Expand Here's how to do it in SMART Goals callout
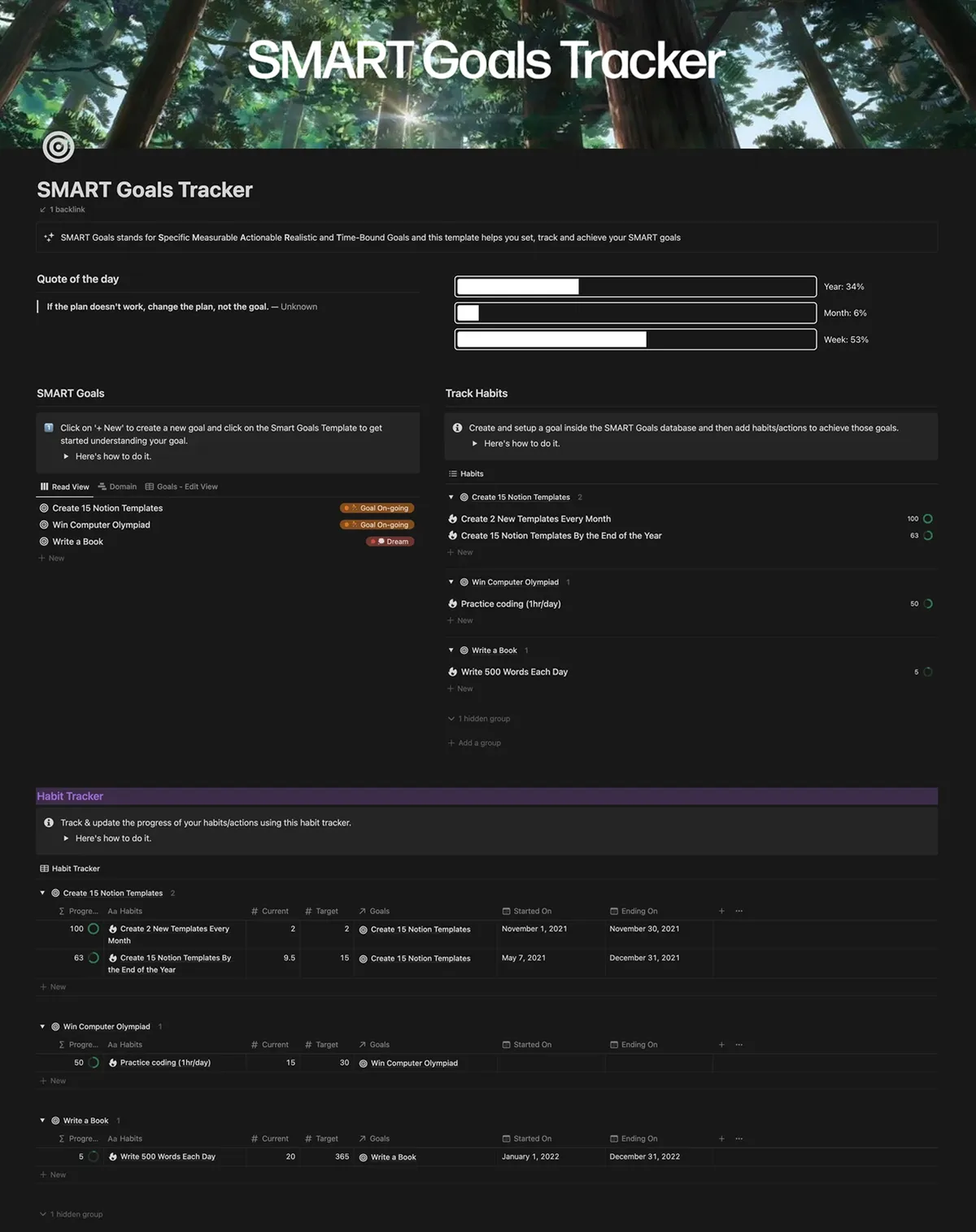 pos(67,456)
